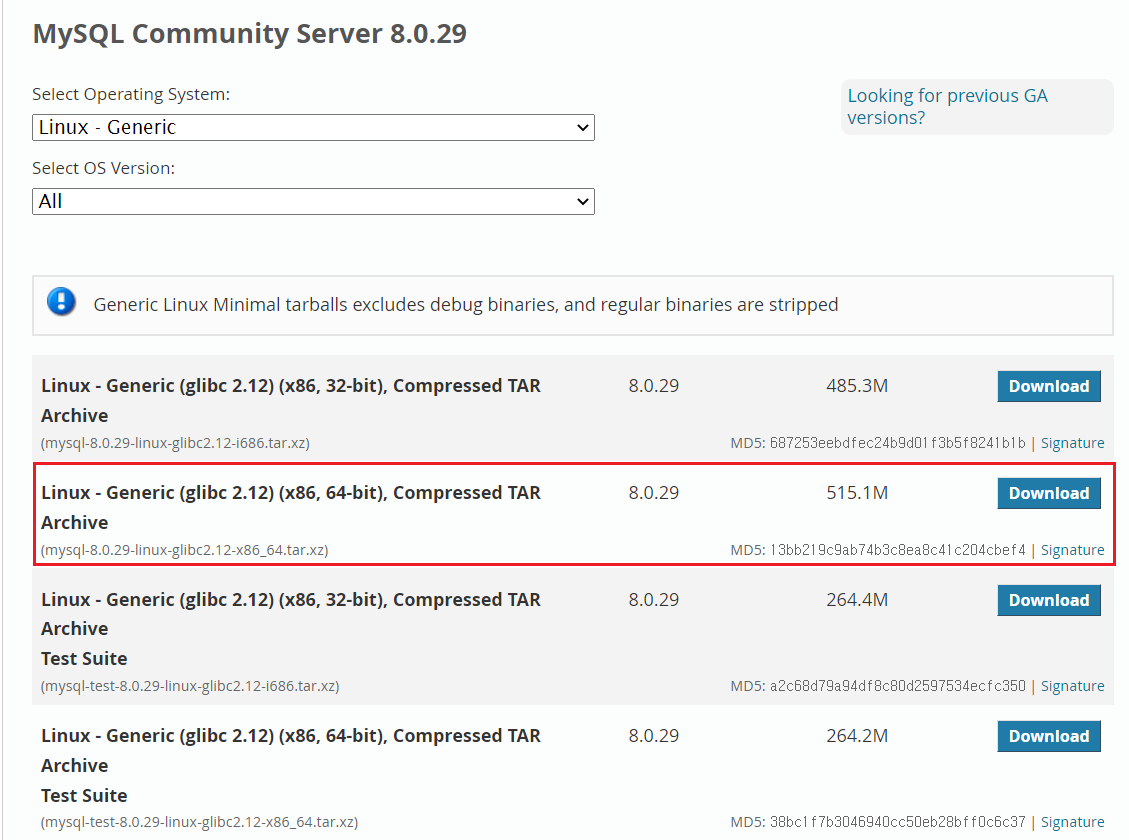Image resolution: width=1129 pixels, height=840 pixels.
Task: Open the Select Operating System dropdown
Action: tap(313, 127)
